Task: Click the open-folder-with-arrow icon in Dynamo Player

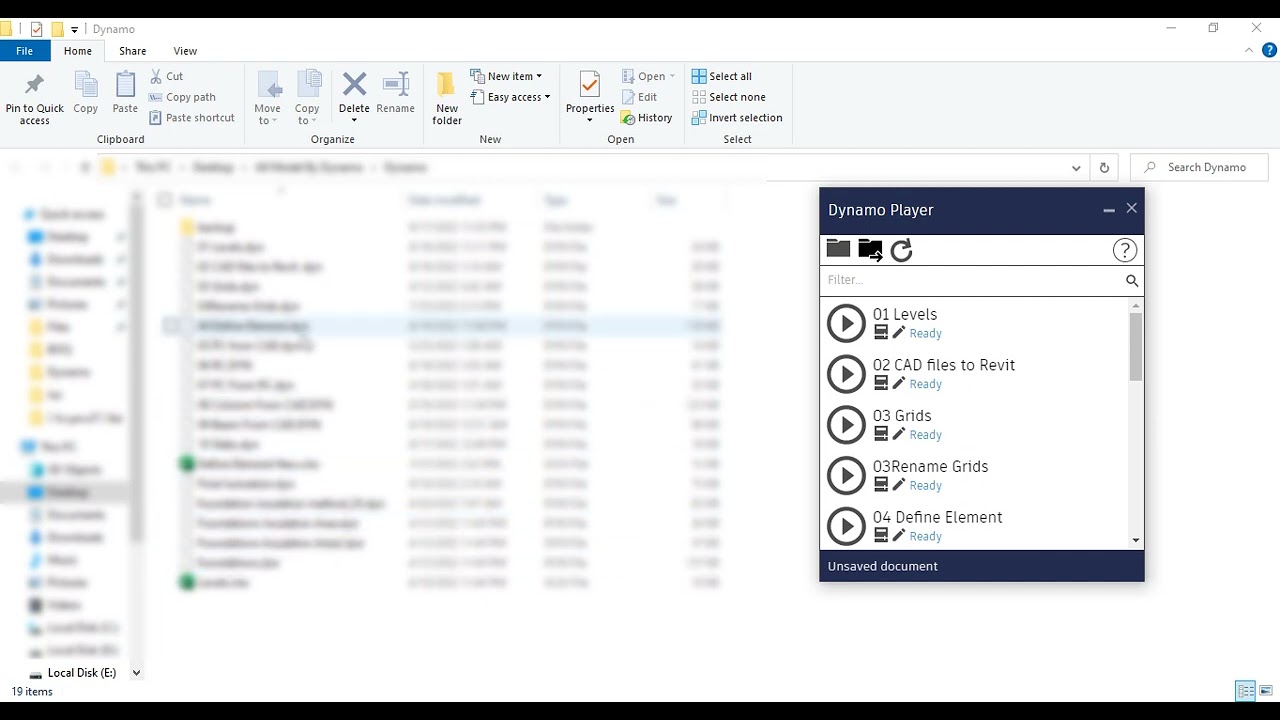Action: tap(870, 249)
